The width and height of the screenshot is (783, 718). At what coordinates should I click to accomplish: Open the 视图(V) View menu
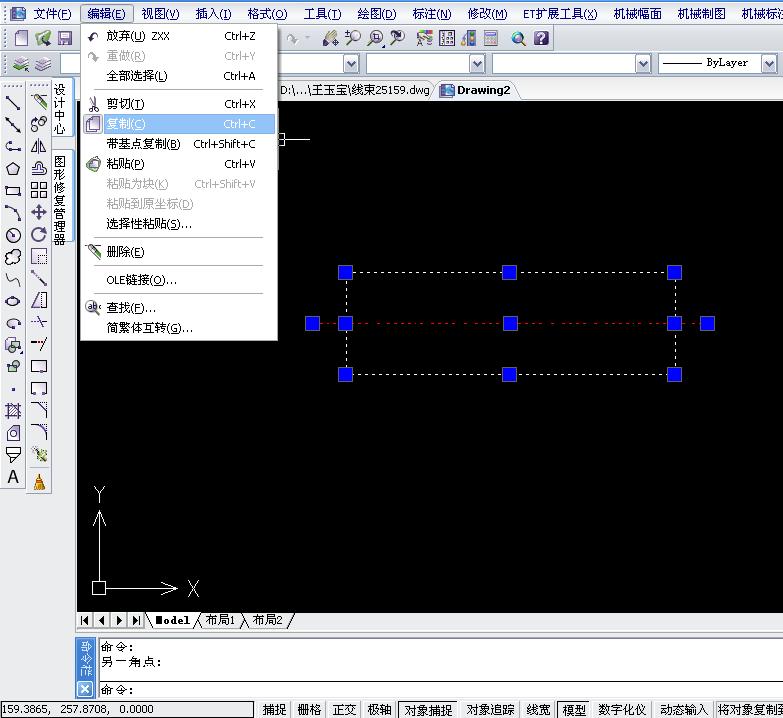click(160, 13)
